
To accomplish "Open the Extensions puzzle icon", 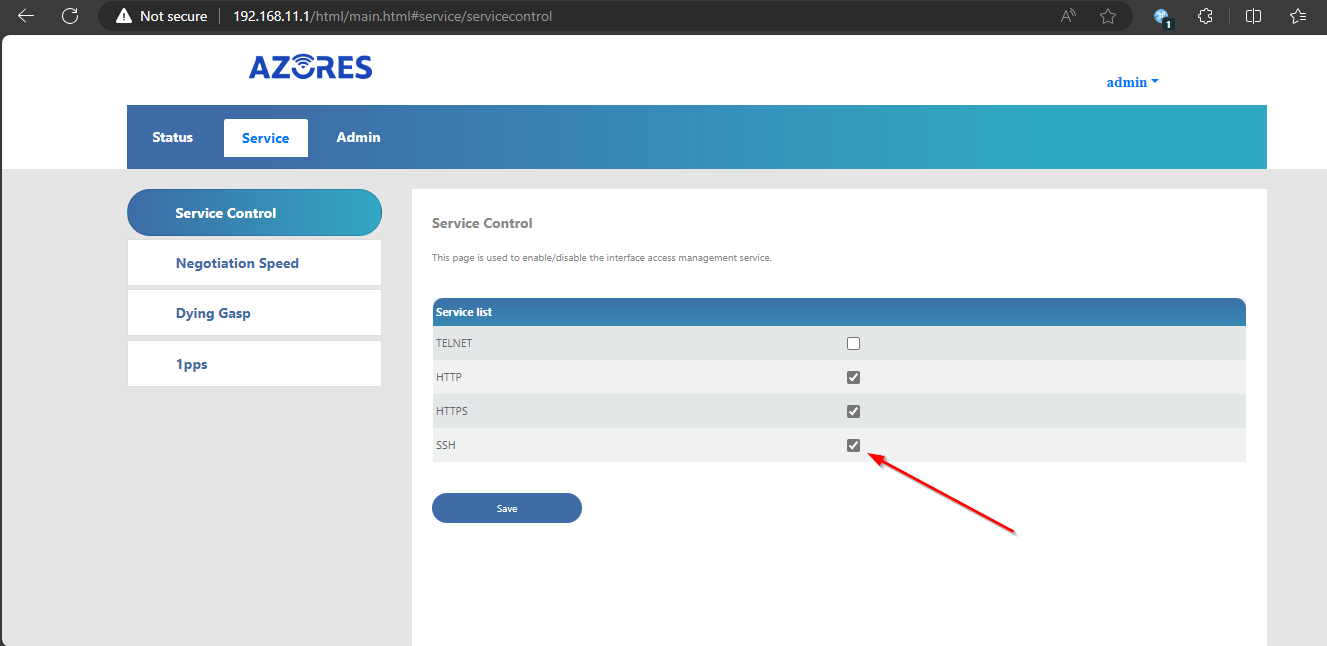I will pos(1206,16).
